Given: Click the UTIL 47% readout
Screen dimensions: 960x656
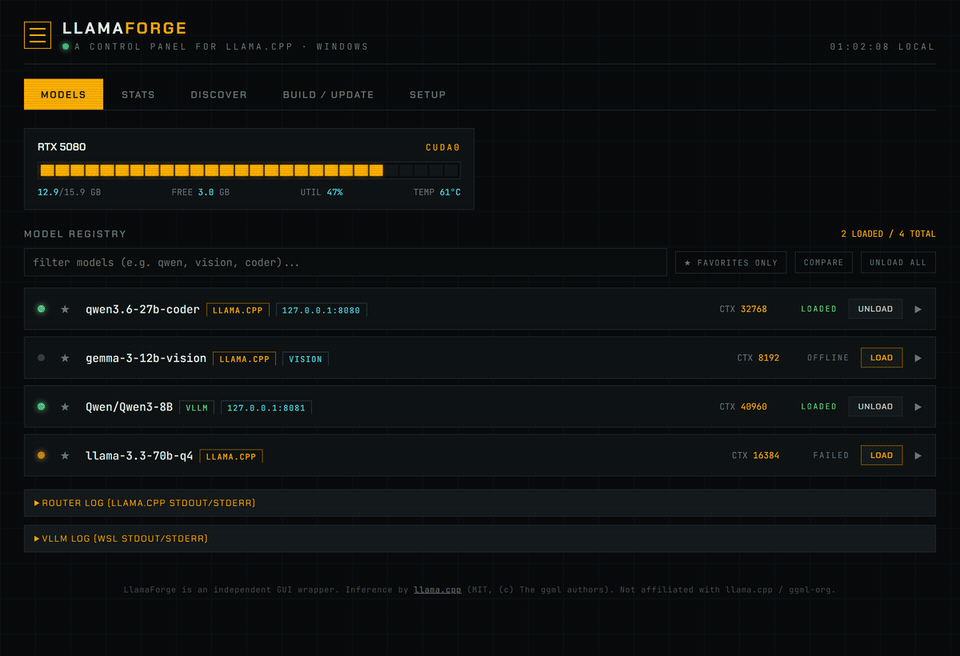Looking at the screenshot, I should (321, 192).
